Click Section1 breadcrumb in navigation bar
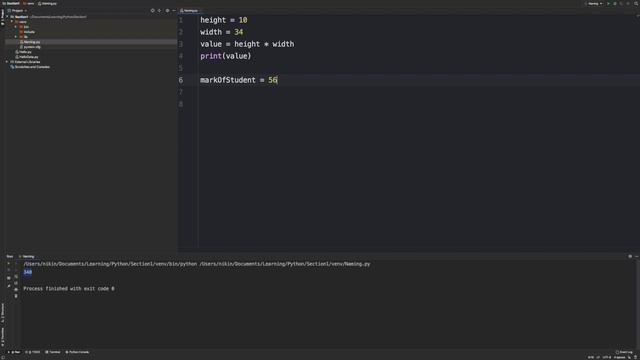This screenshot has width=640, height=360. coord(11,3)
